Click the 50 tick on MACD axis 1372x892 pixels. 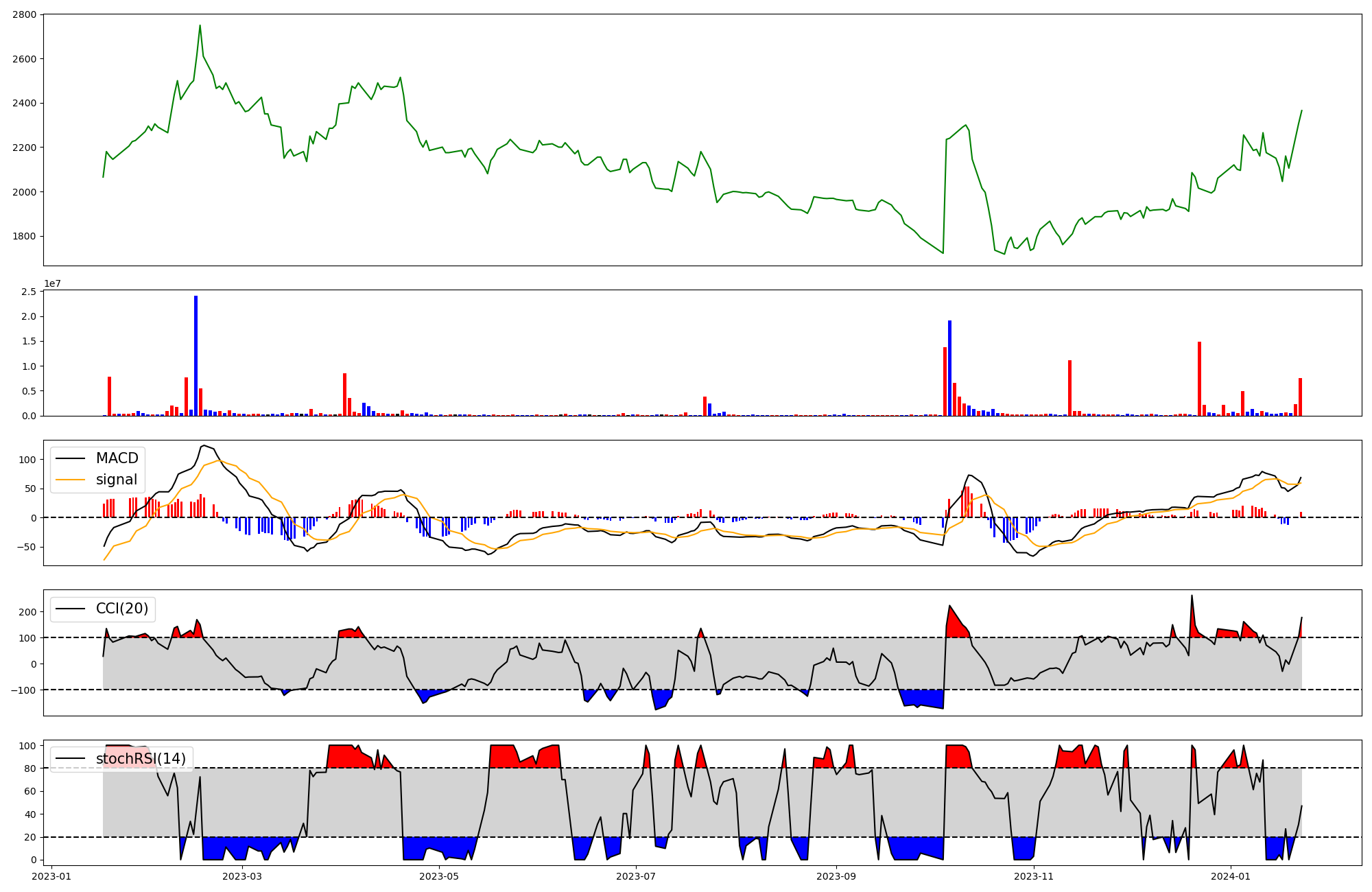coord(30,489)
